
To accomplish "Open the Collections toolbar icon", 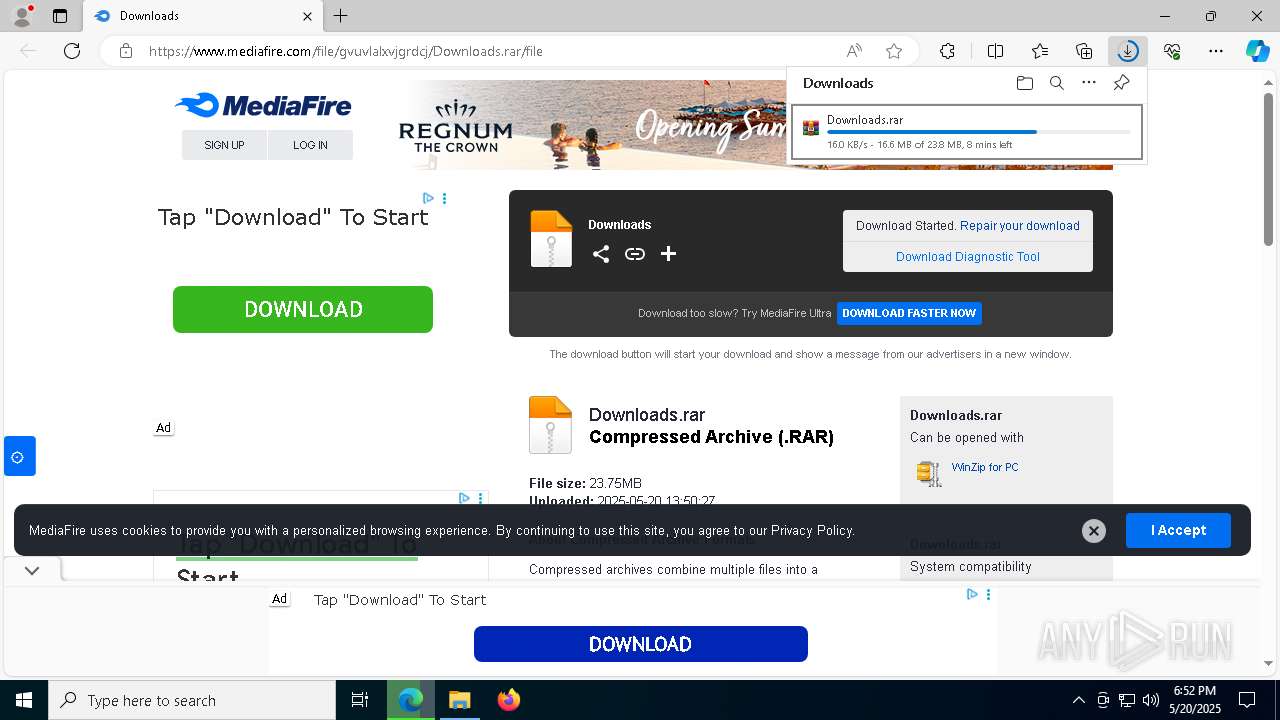I will pos(1084,51).
